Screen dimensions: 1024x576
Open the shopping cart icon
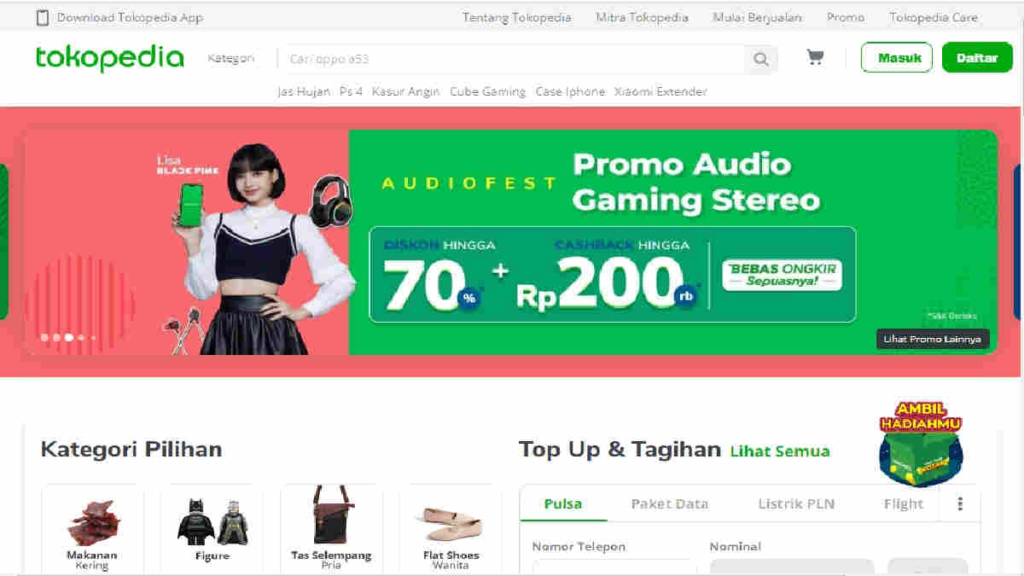(815, 57)
